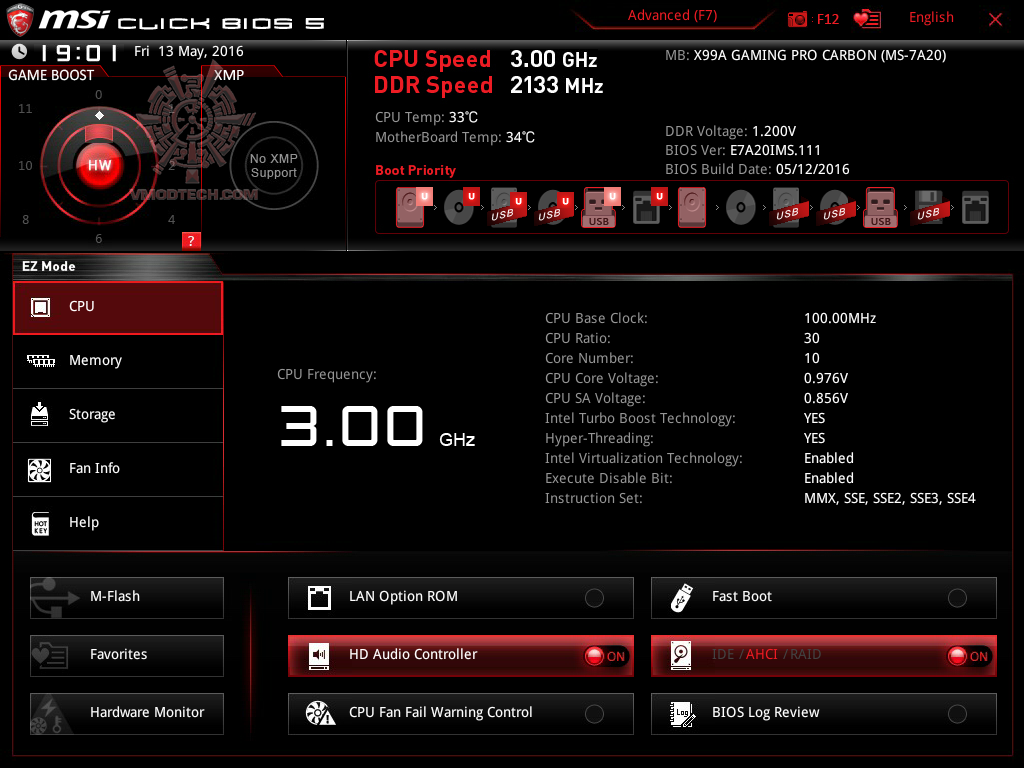Open the Help hotkey tab
Screen dimensions: 1024x768
(118, 523)
